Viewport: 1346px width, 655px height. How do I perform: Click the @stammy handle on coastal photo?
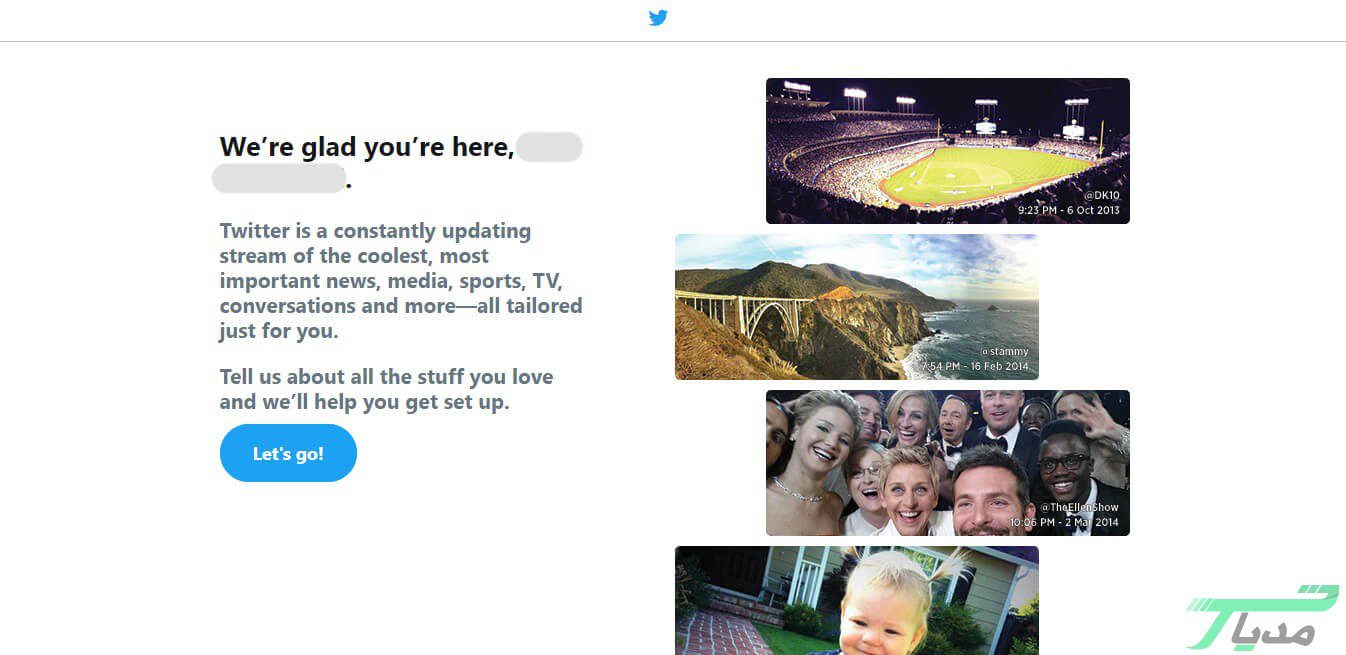(x=1004, y=352)
